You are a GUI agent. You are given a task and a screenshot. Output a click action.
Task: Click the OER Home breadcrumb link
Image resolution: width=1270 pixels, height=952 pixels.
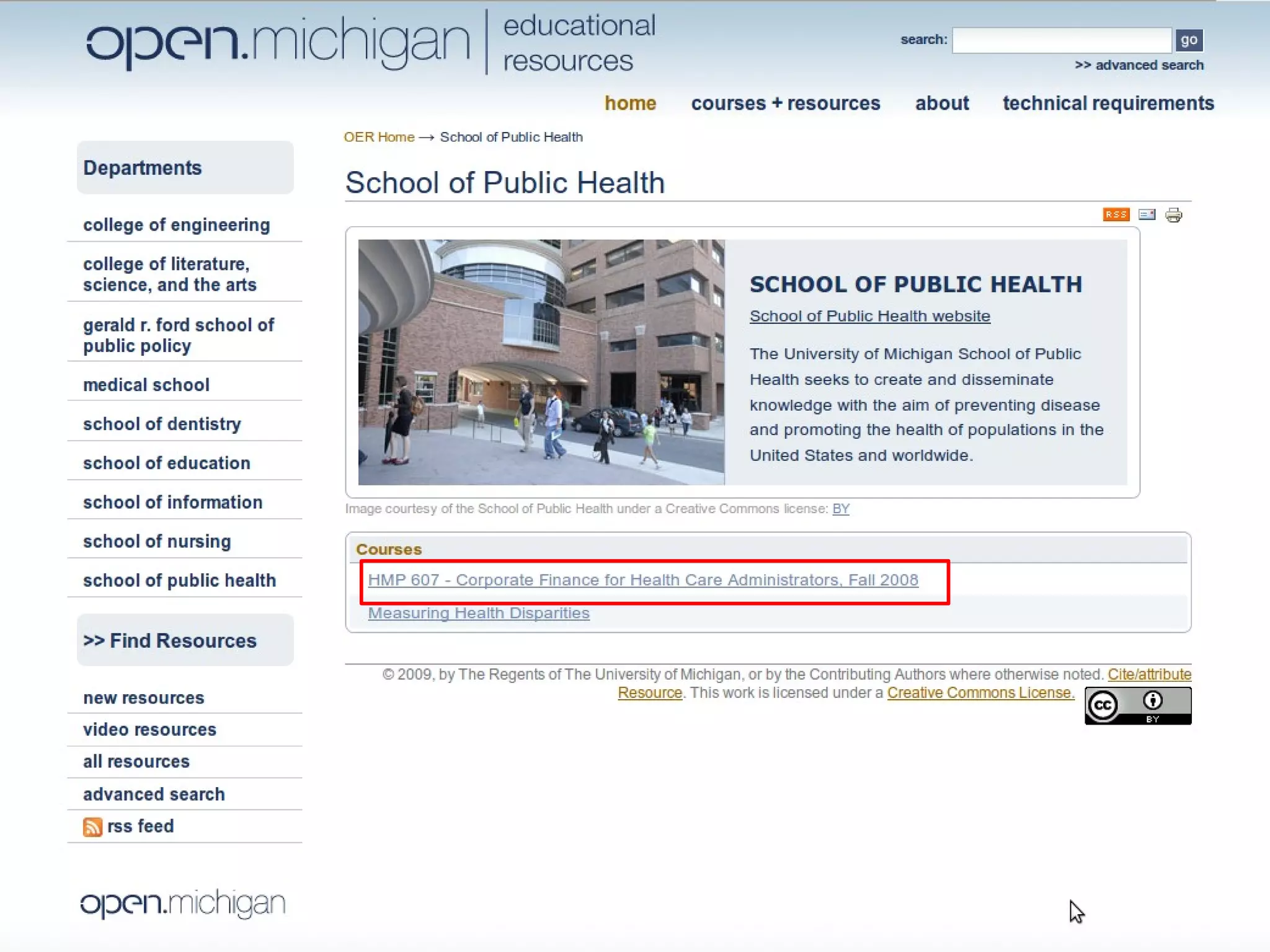tap(379, 137)
